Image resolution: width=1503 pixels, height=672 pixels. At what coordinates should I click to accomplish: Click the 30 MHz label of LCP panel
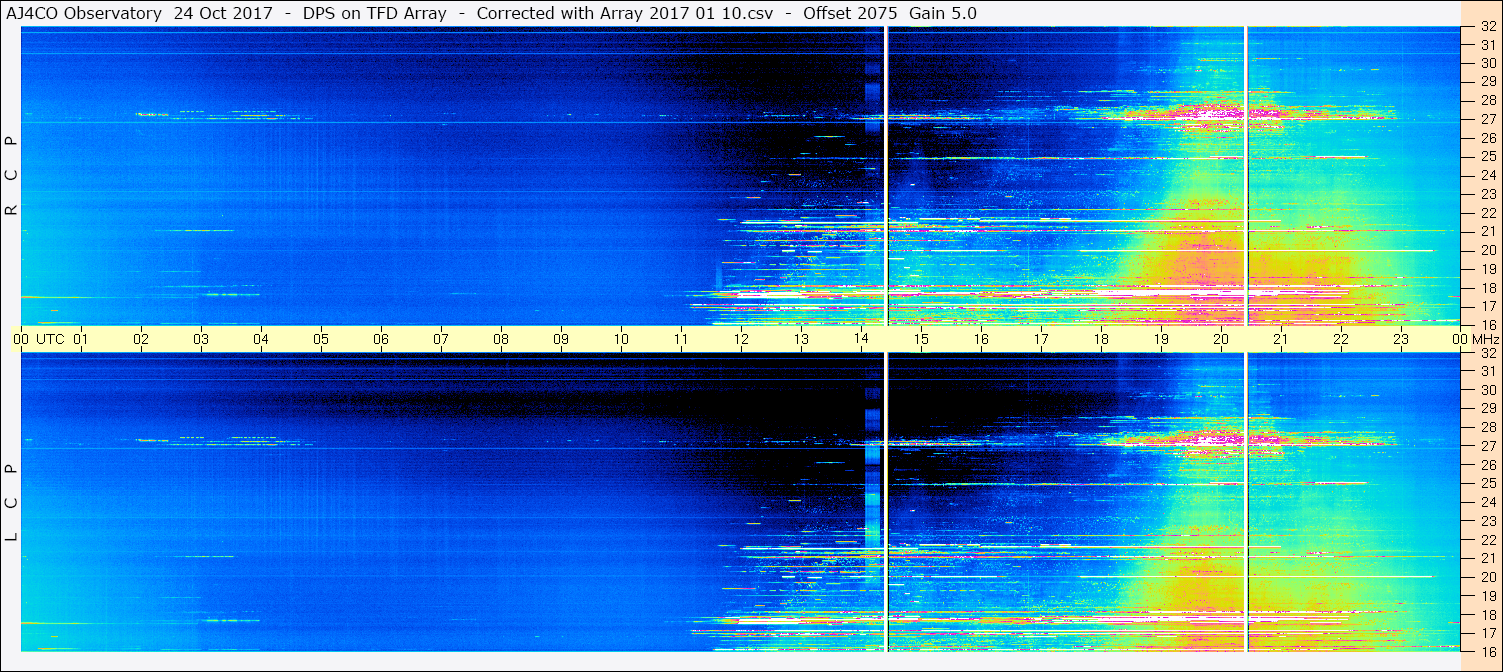tap(1487, 390)
